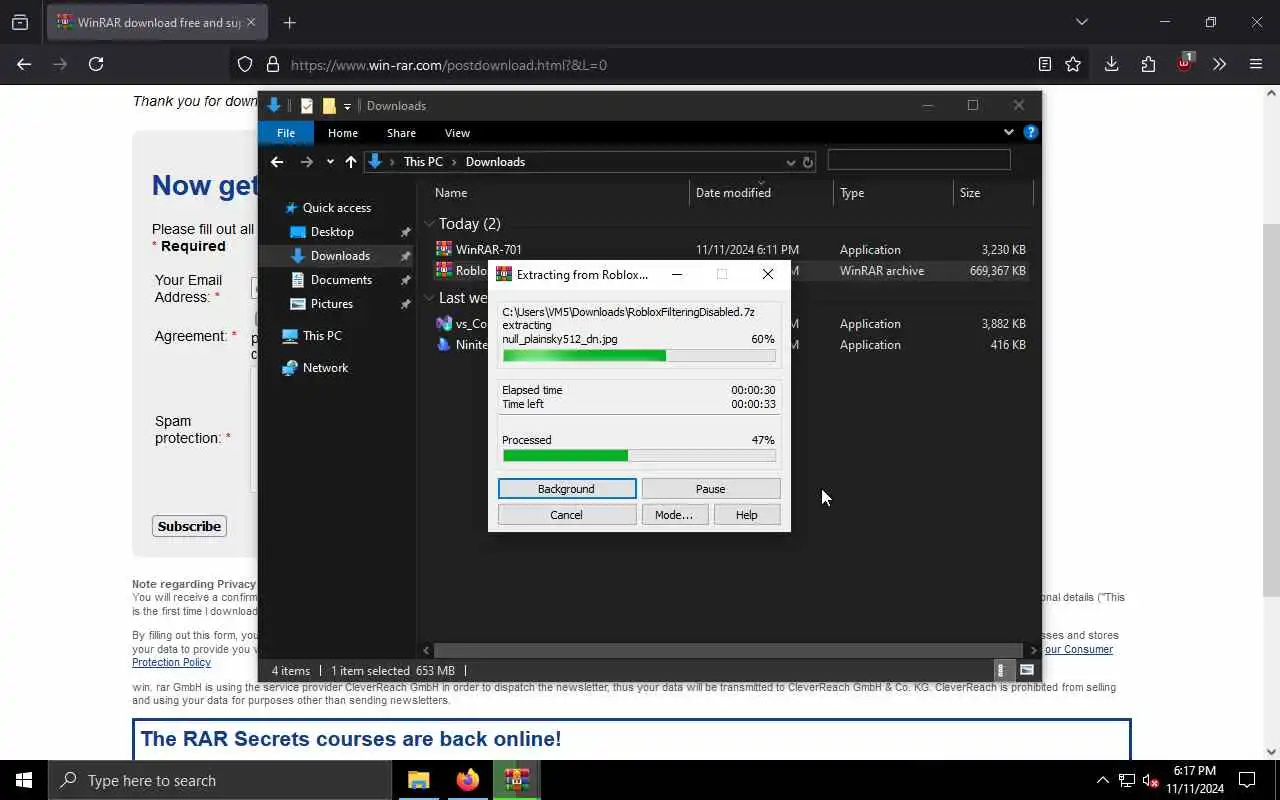Open Customize Quick Access Toolbar dropdown

pyautogui.click(x=347, y=106)
